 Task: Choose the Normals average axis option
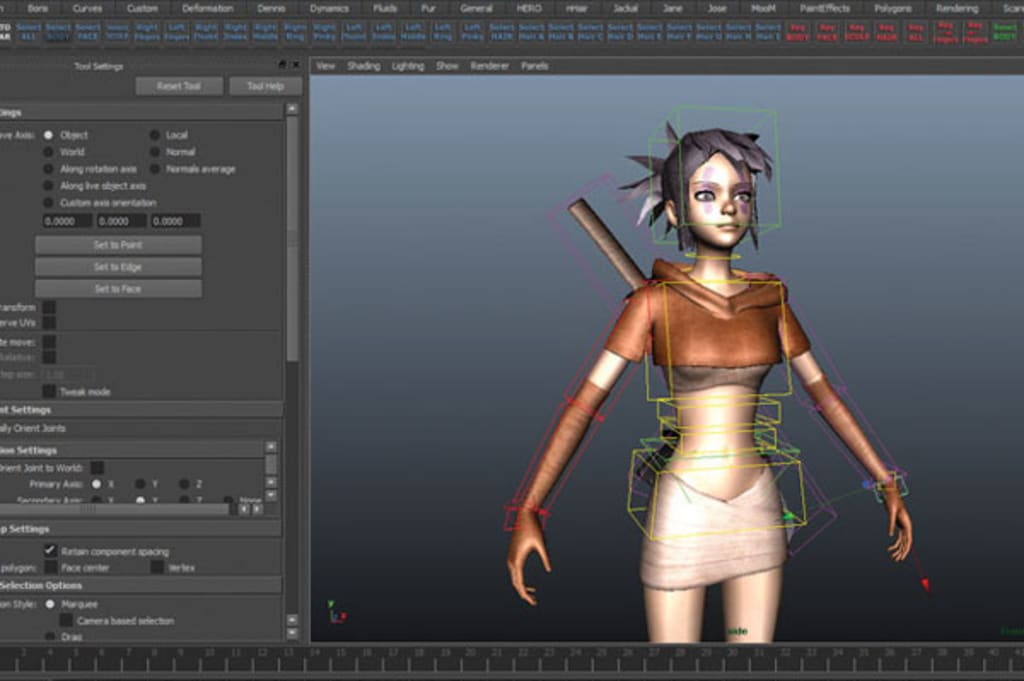[155, 169]
